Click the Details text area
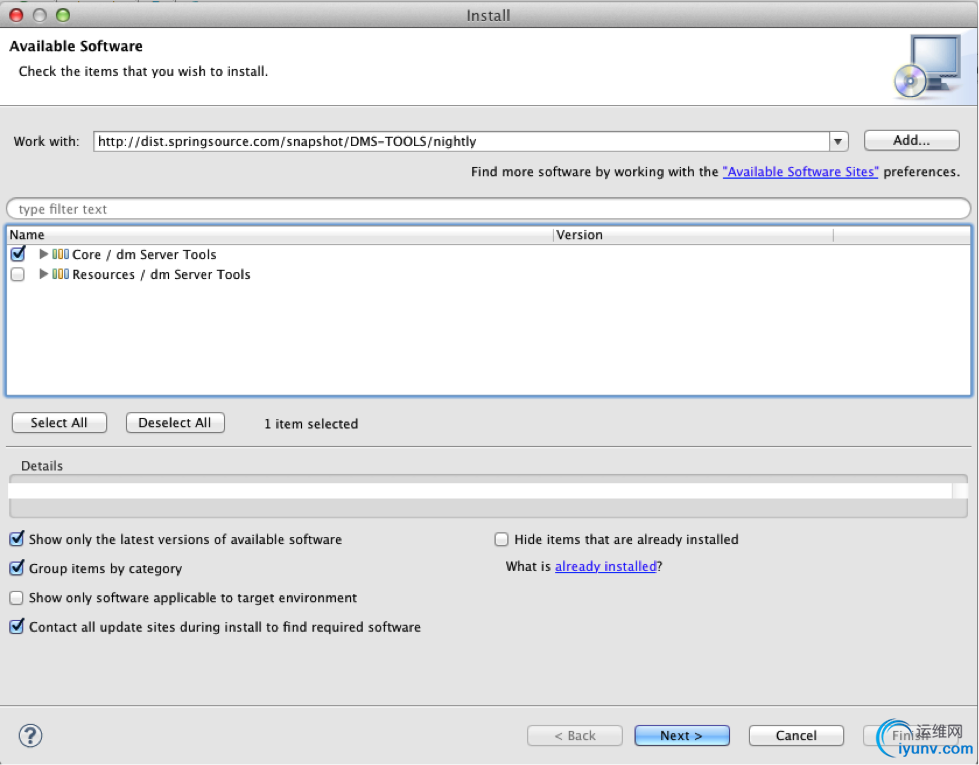The height and width of the screenshot is (765, 979). tap(481, 491)
